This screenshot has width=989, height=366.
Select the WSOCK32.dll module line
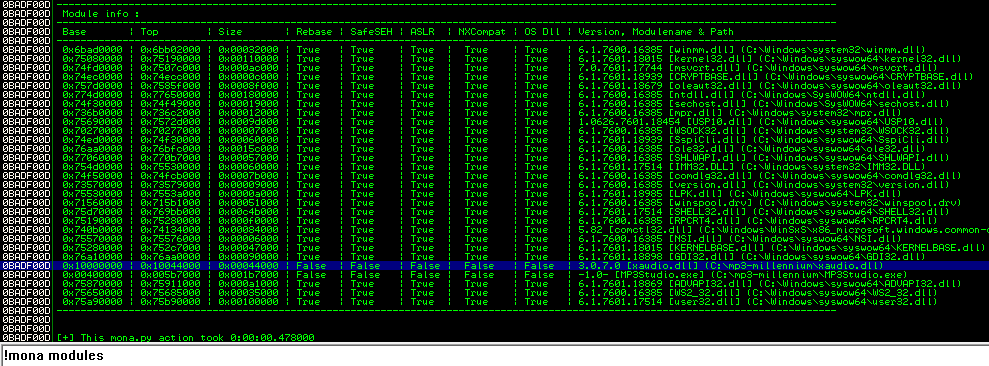point(494,130)
